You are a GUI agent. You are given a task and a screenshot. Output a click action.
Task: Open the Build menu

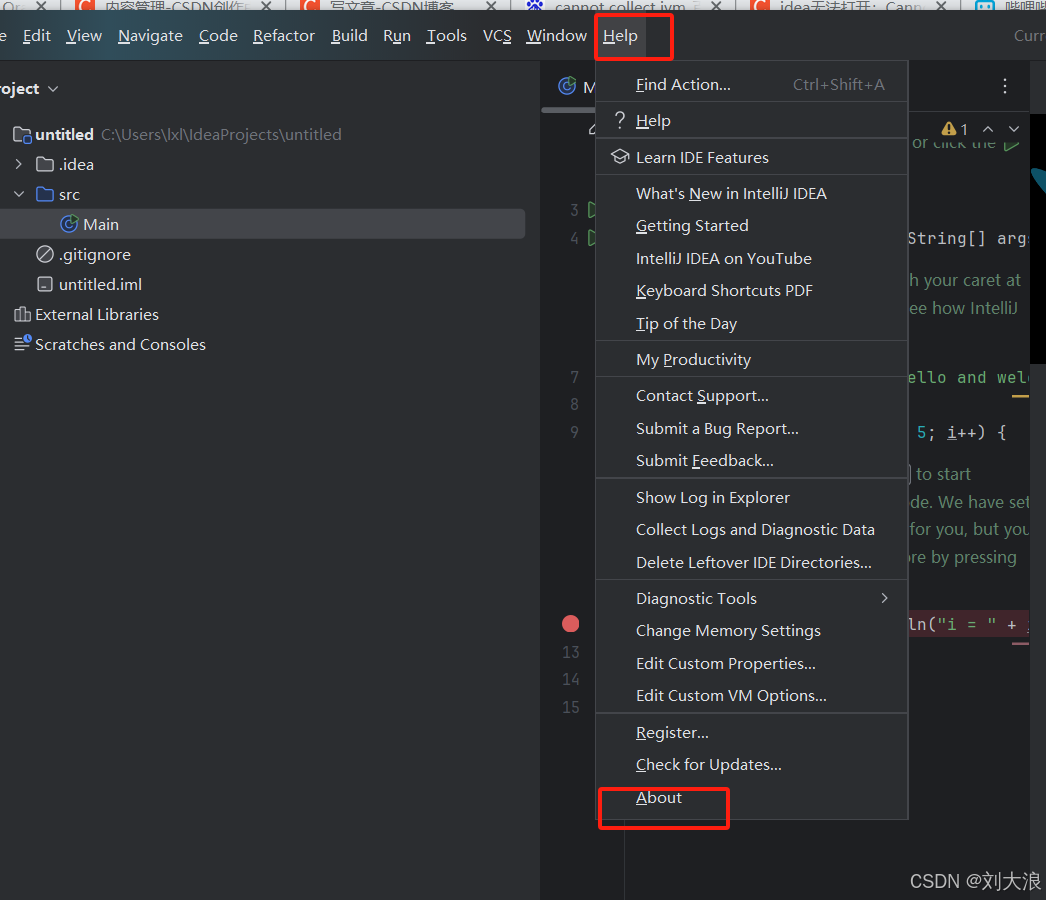pyautogui.click(x=350, y=36)
